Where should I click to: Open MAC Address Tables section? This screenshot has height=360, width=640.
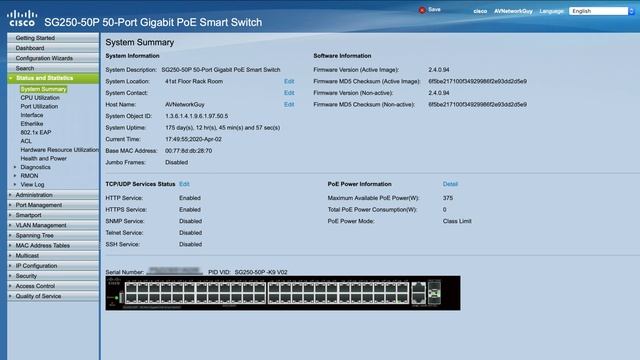click(53, 246)
